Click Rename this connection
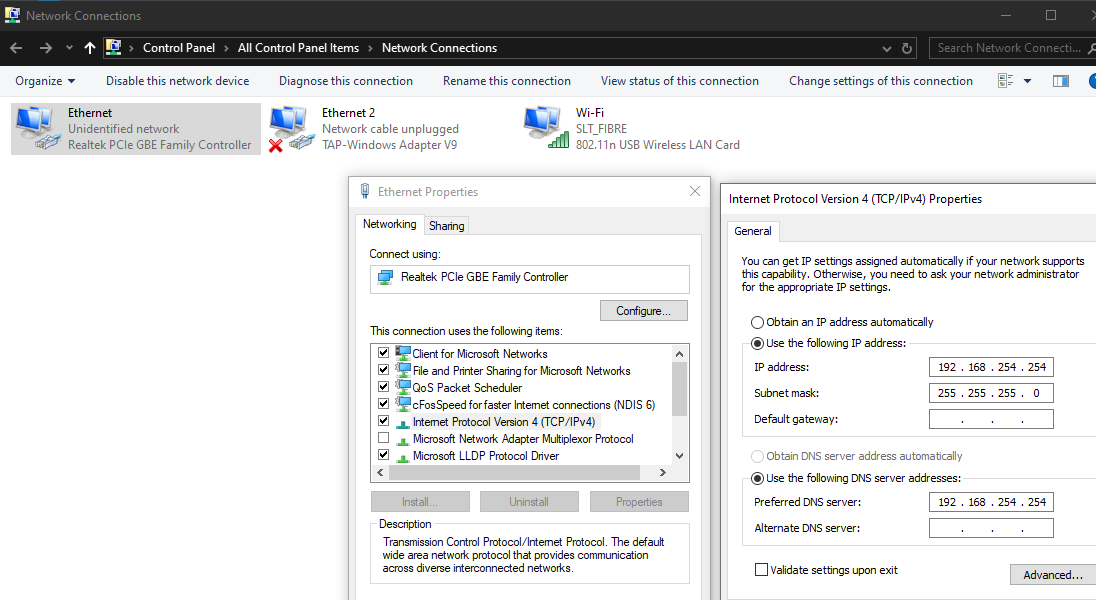1096x600 pixels. (507, 81)
